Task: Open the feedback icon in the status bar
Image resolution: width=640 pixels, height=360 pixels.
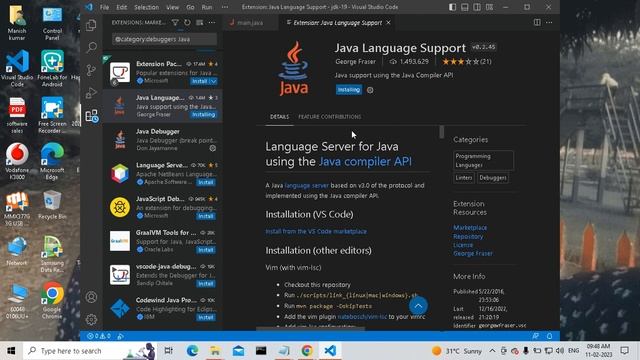Action: [536, 336]
